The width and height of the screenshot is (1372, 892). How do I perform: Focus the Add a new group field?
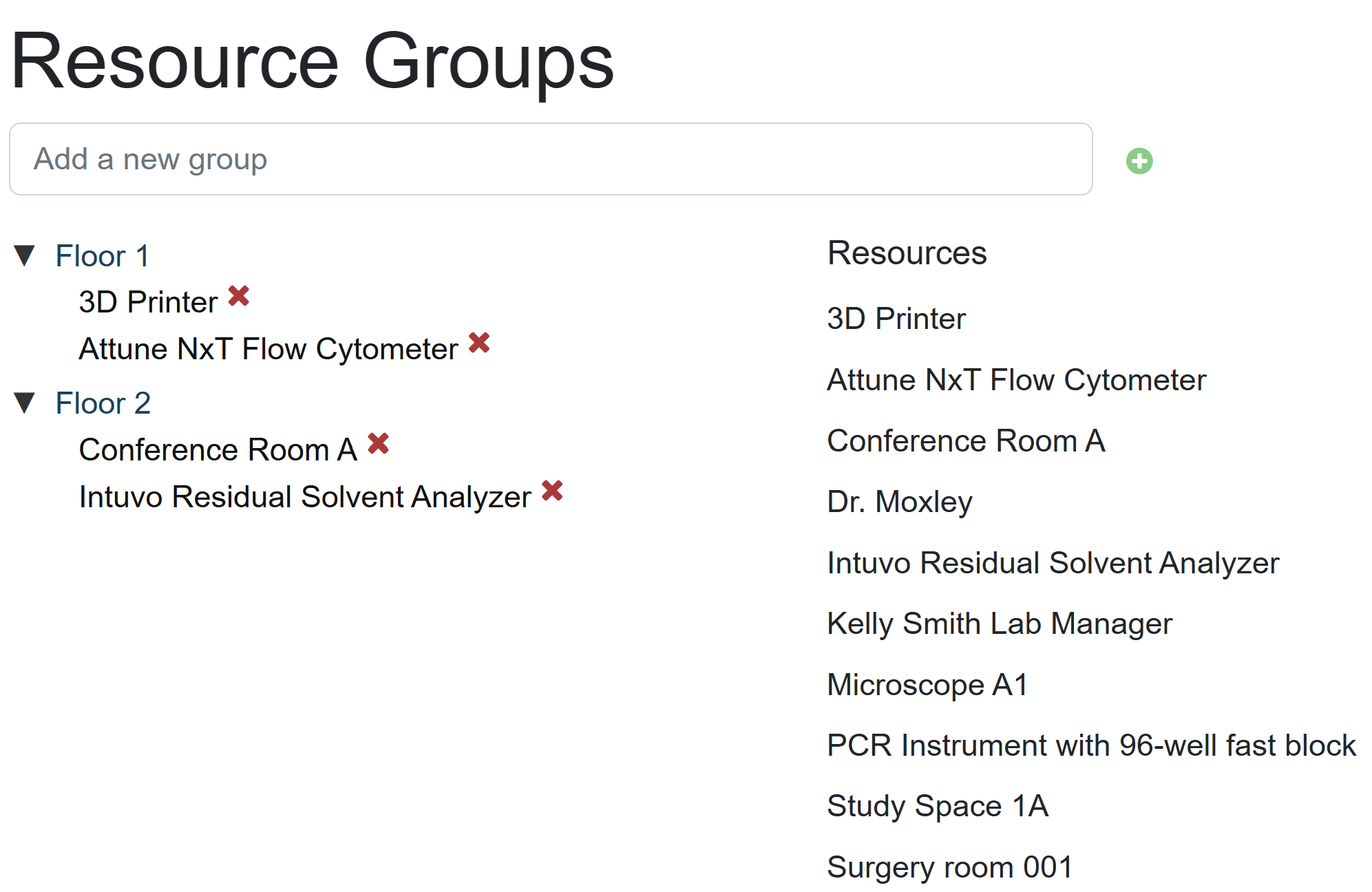tap(551, 159)
